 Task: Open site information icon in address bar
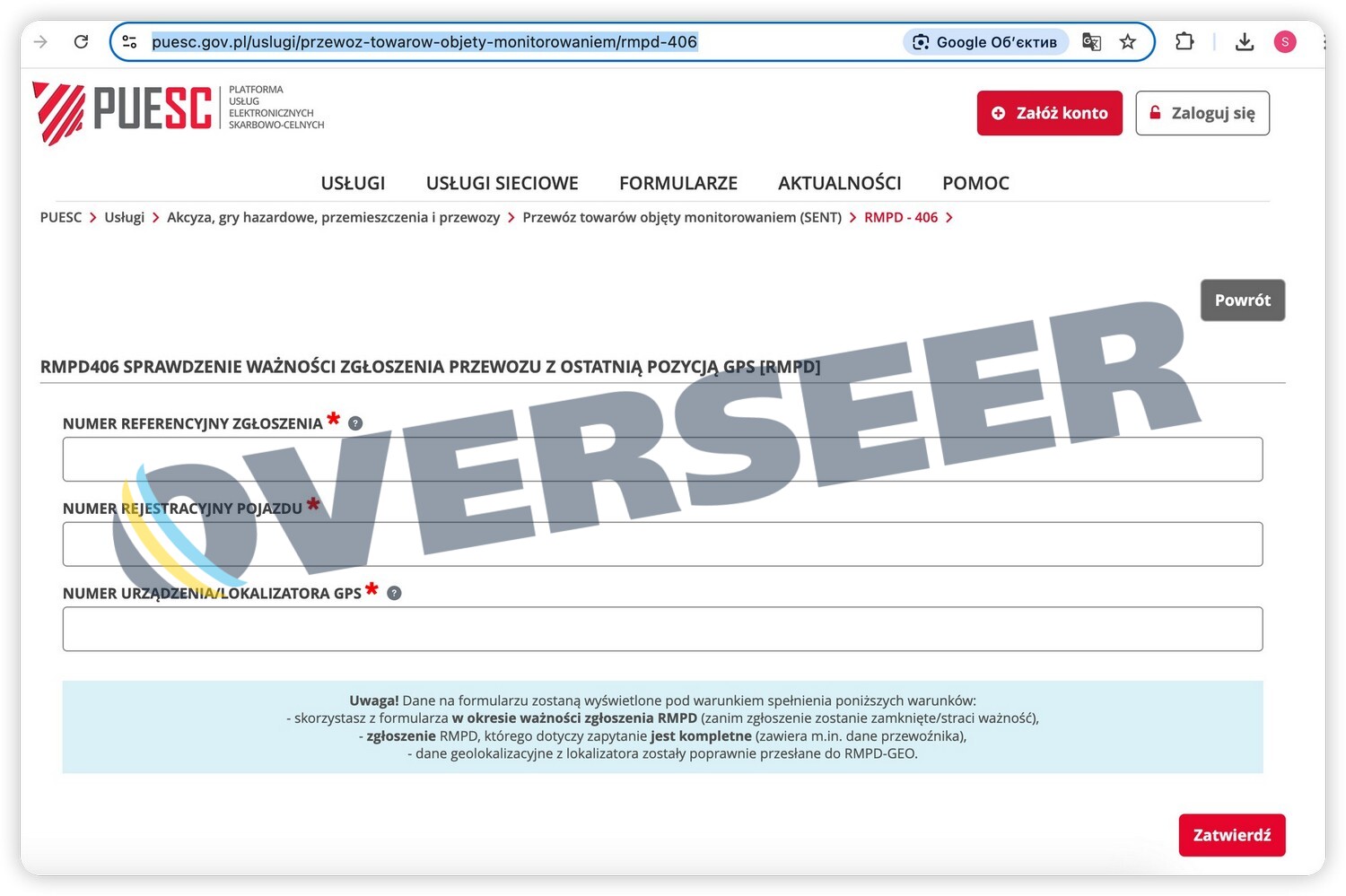pos(130,41)
